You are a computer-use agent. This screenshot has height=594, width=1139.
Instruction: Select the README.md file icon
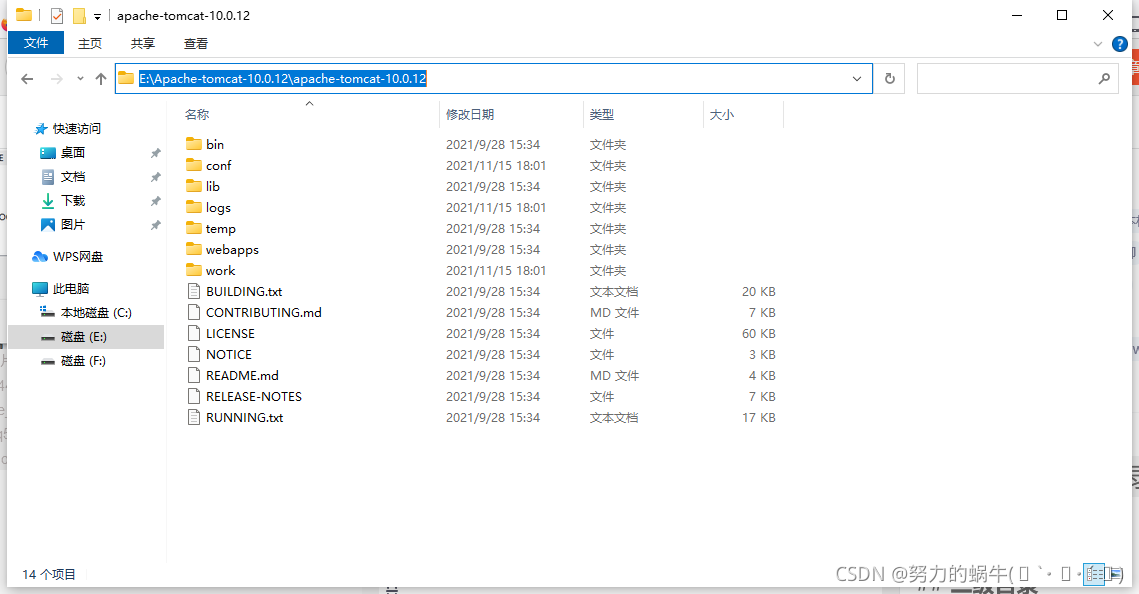(x=193, y=375)
